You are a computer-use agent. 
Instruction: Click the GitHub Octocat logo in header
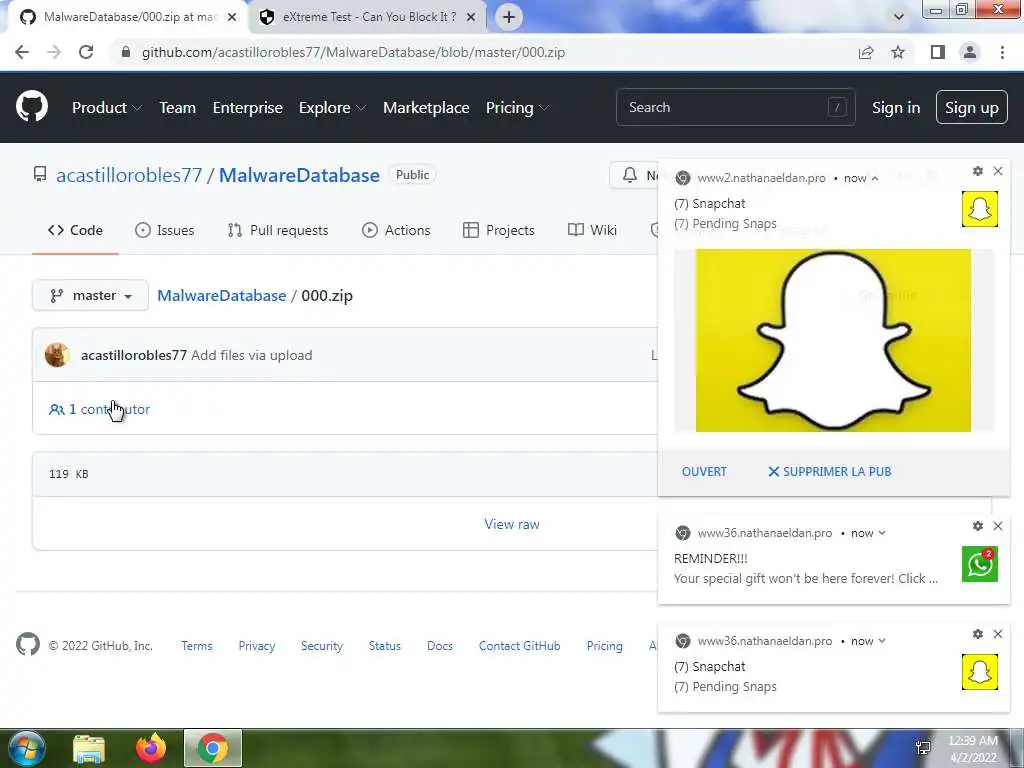[x=31, y=106]
